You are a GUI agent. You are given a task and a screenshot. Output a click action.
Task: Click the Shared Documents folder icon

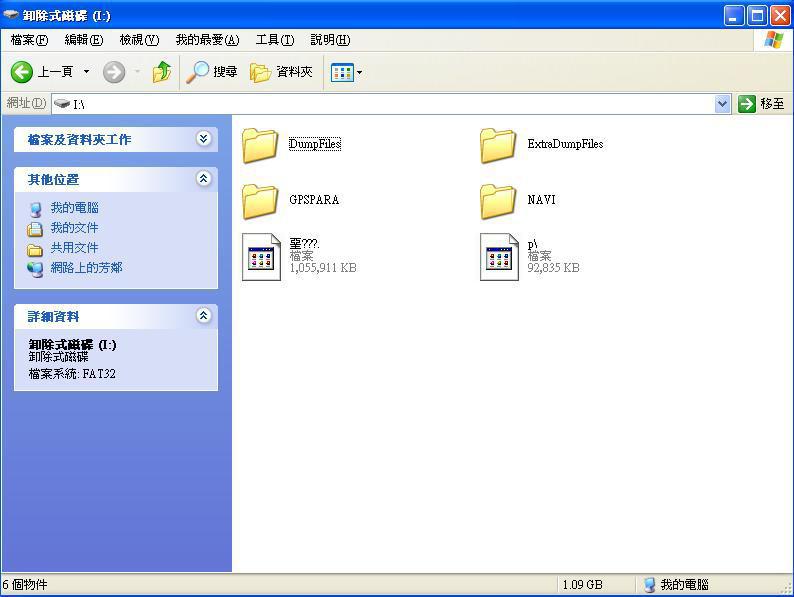click(x=35, y=250)
